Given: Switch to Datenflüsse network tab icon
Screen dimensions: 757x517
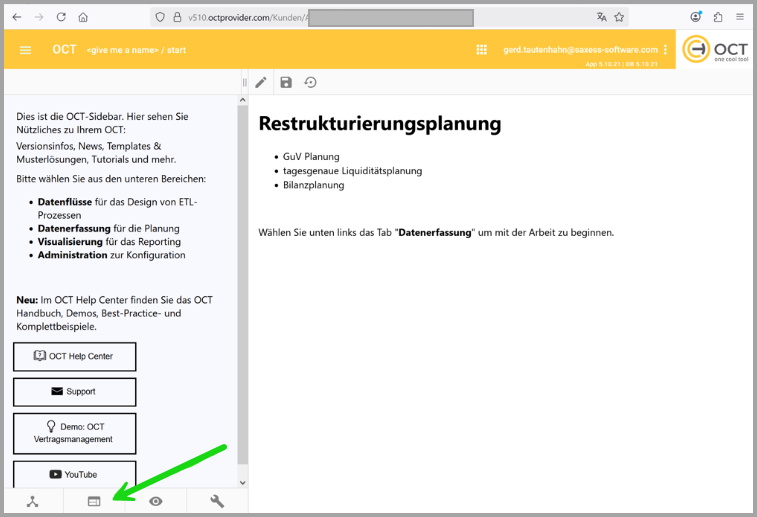Looking at the screenshot, I should [32, 502].
